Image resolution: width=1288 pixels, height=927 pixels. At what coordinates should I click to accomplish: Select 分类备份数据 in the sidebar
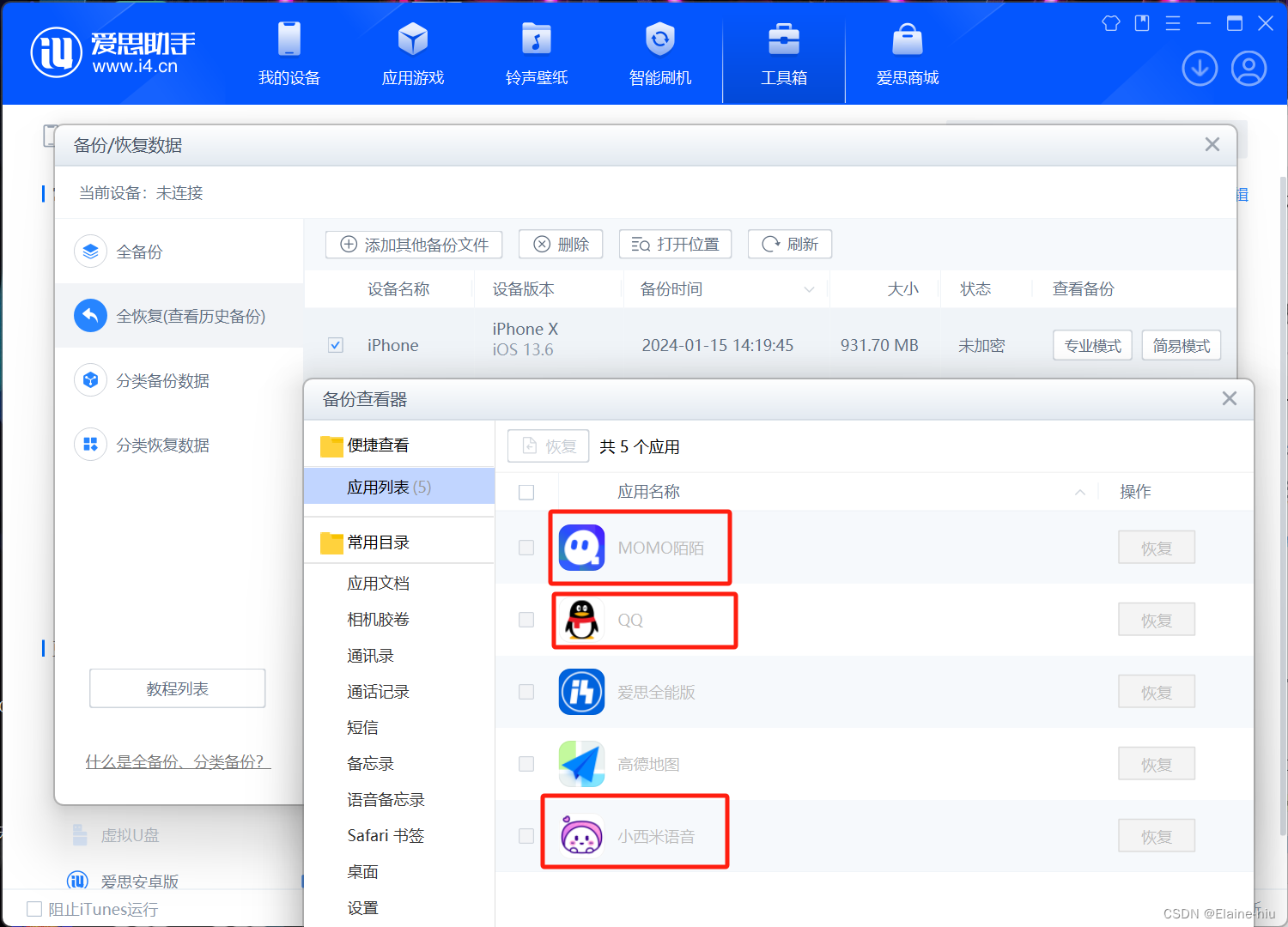pos(179,380)
